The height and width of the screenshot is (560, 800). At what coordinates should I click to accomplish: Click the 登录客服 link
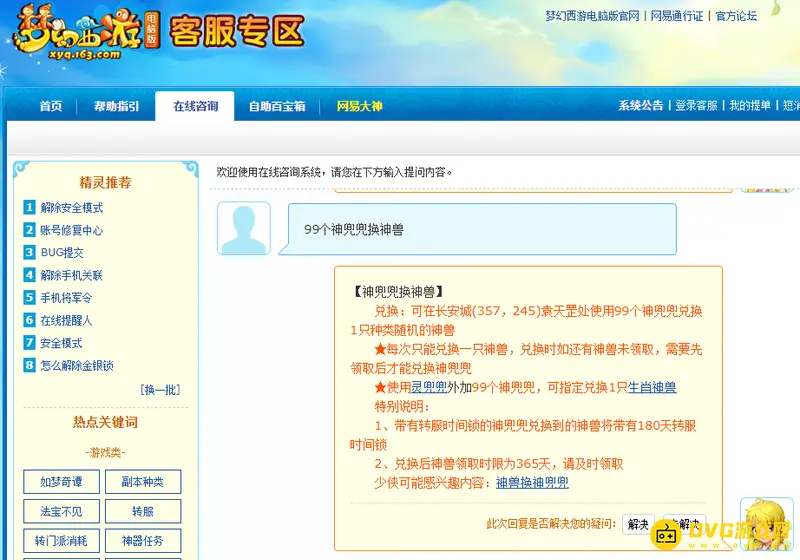(x=696, y=106)
